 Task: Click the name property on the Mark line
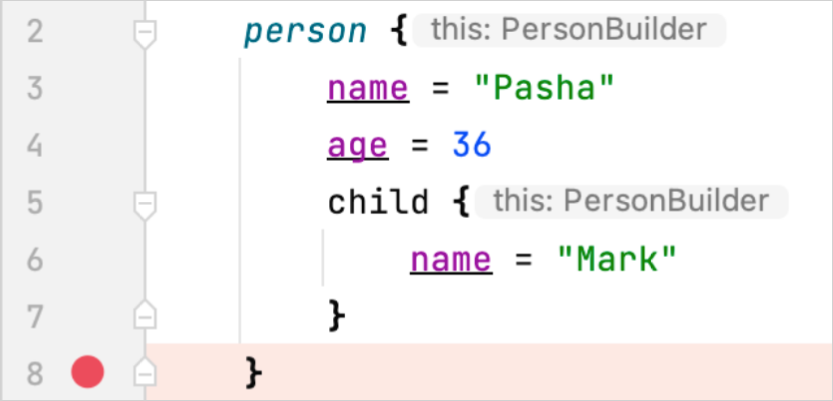450,261
